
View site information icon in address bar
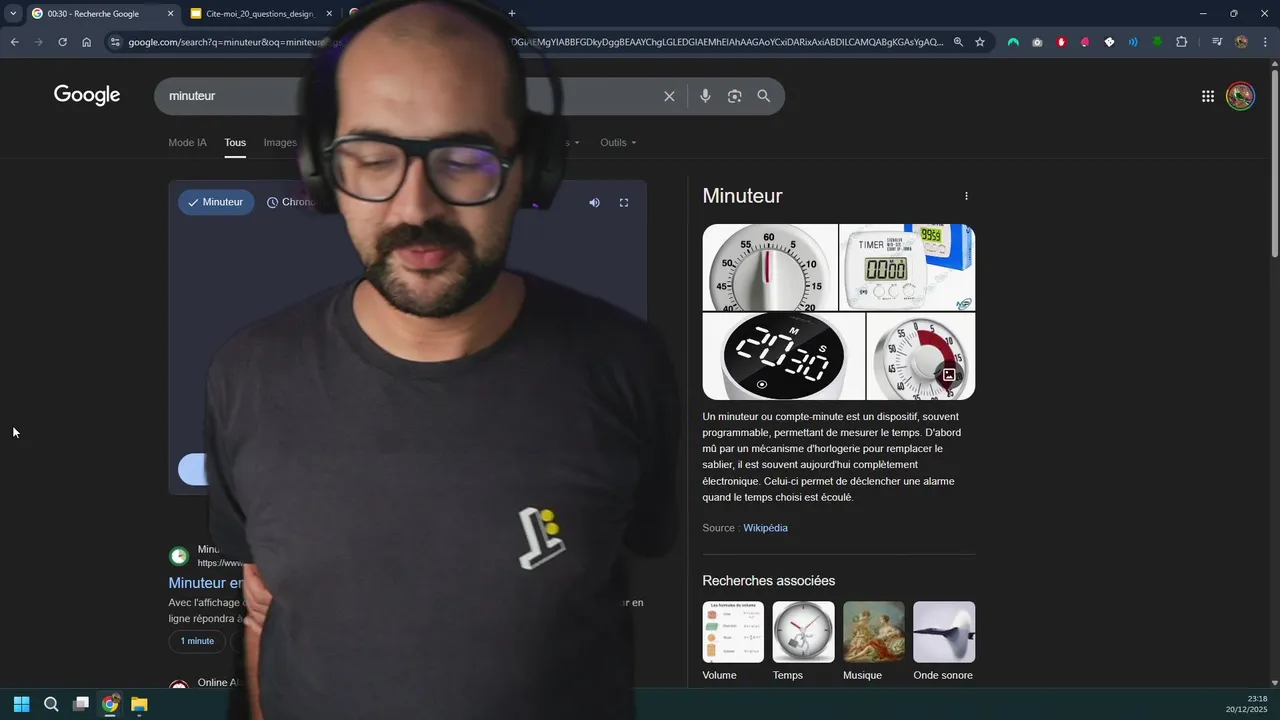click(115, 42)
